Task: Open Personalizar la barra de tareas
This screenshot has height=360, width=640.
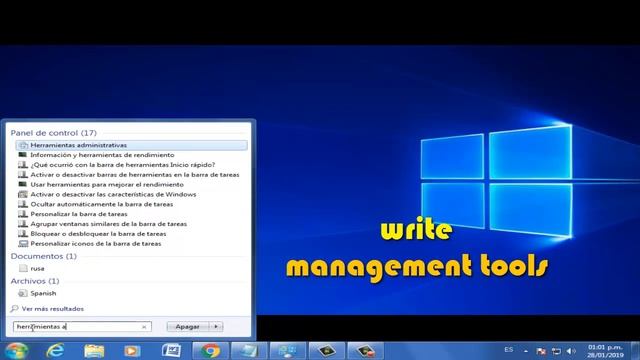Action: [x=79, y=214]
